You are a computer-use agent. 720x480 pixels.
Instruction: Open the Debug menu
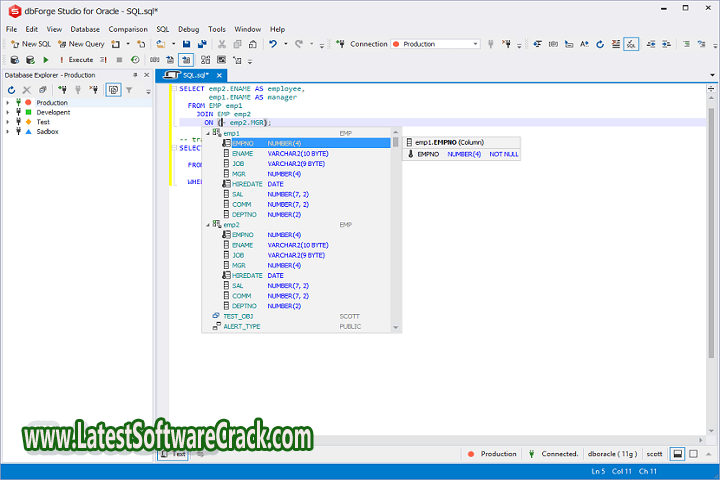(x=188, y=29)
